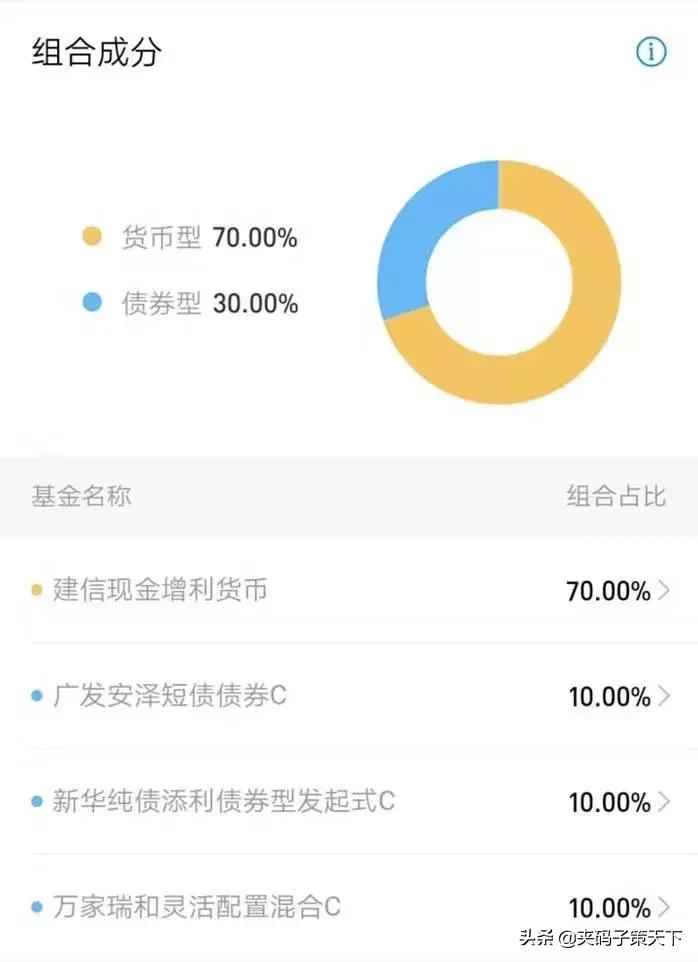Click the yellow 货币型 legend dot
This screenshot has width=698, height=962.
point(92,237)
